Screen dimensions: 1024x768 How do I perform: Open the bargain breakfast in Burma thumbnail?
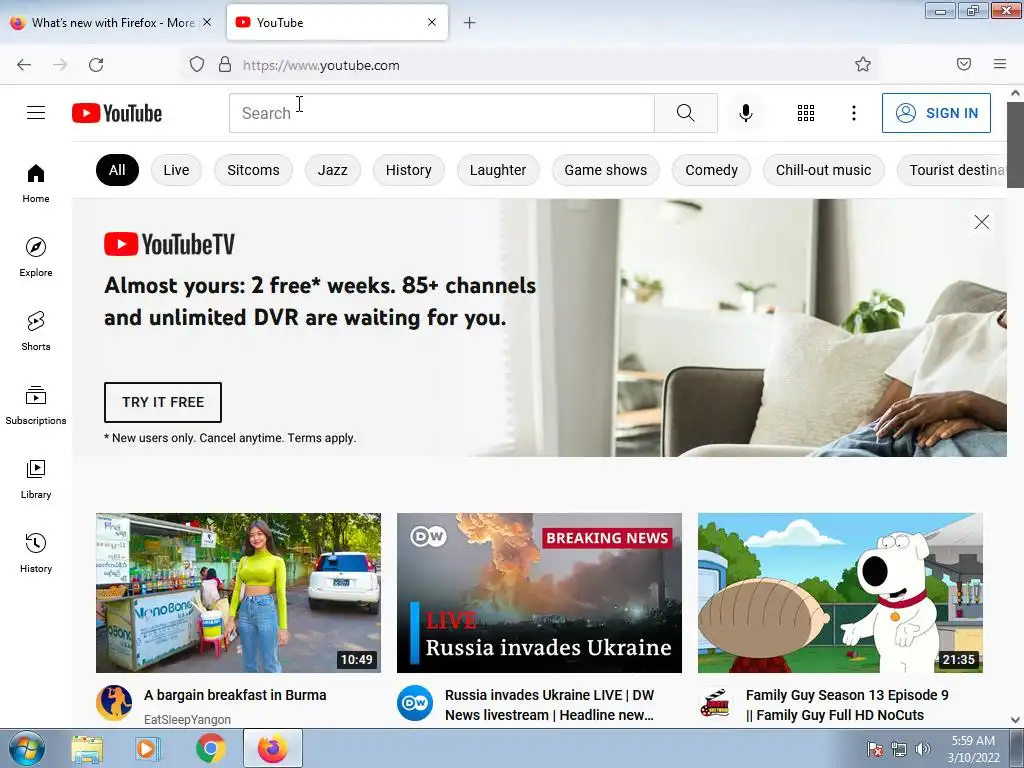click(x=238, y=593)
